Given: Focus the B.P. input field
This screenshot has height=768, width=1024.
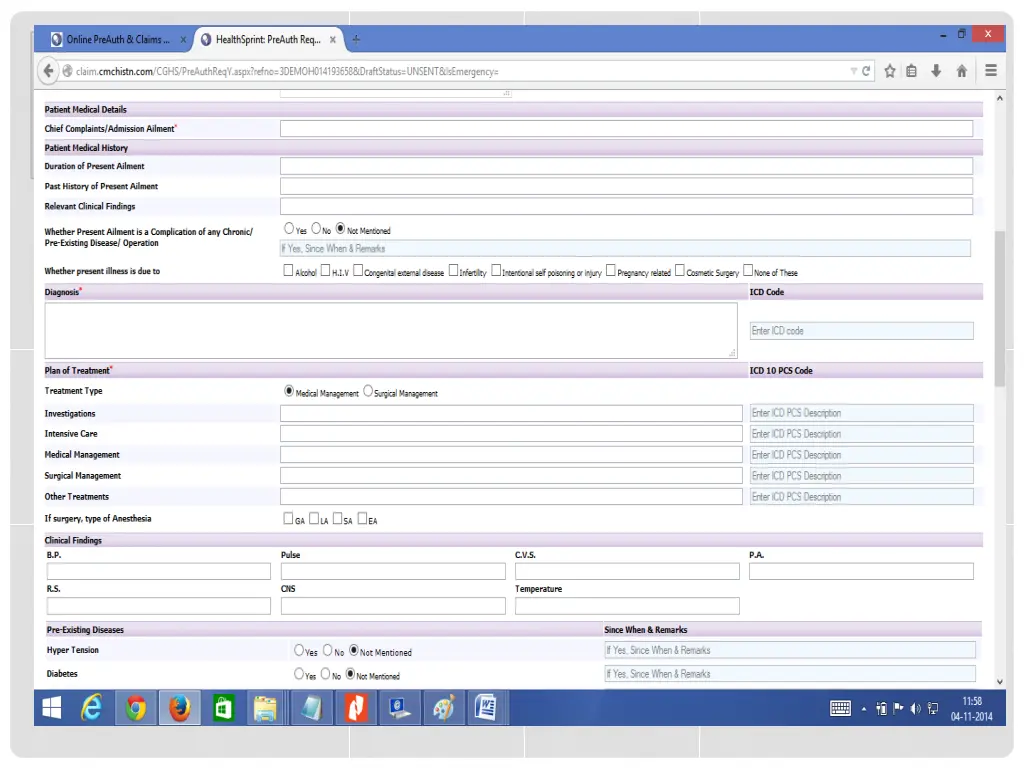Looking at the screenshot, I should (x=159, y=571).
